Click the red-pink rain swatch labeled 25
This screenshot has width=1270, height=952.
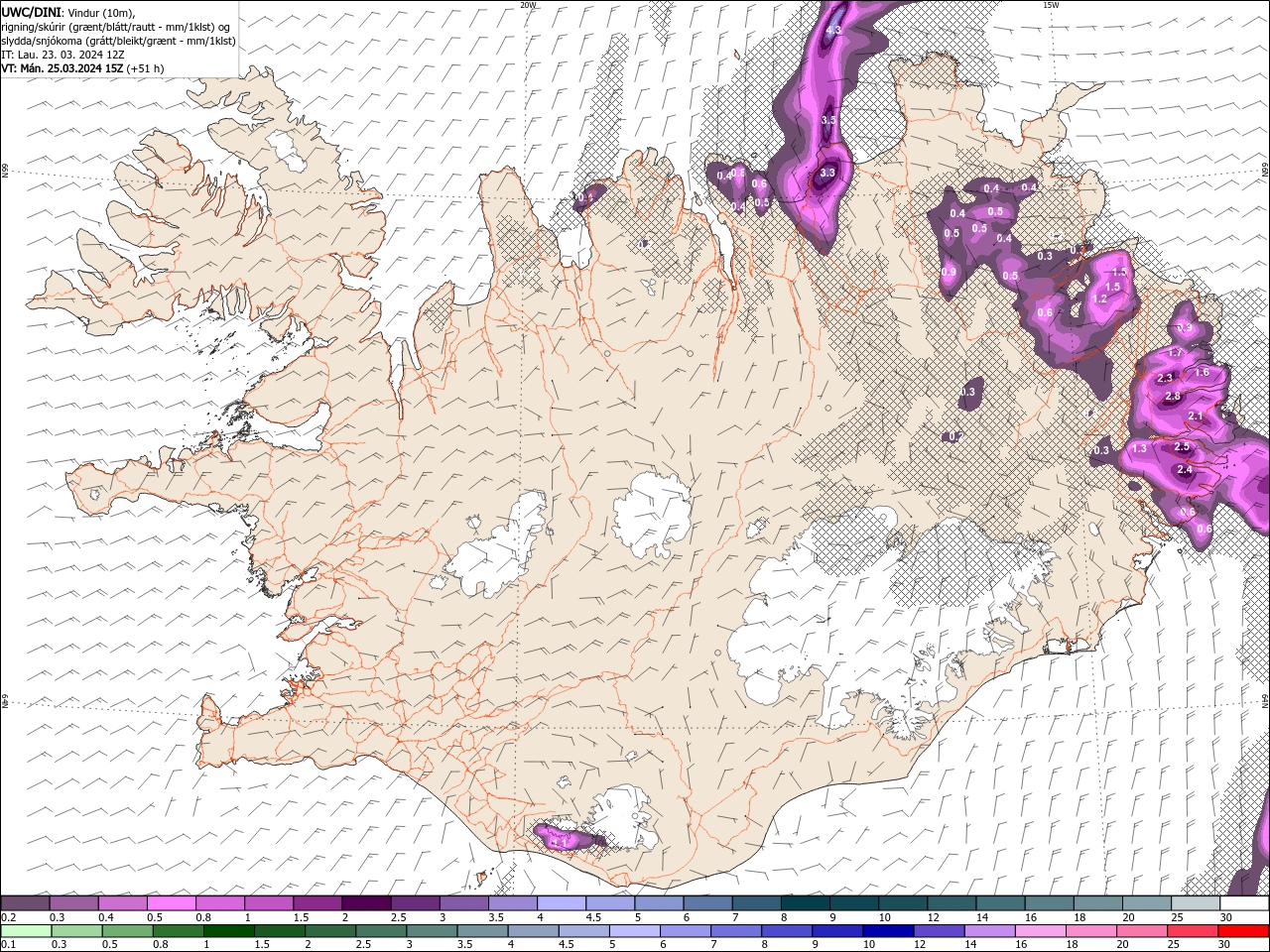[1194, 931]
